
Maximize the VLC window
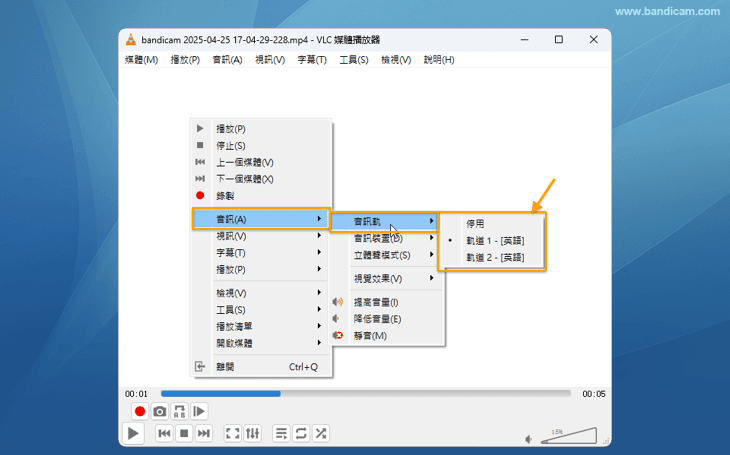coord(559,40)
